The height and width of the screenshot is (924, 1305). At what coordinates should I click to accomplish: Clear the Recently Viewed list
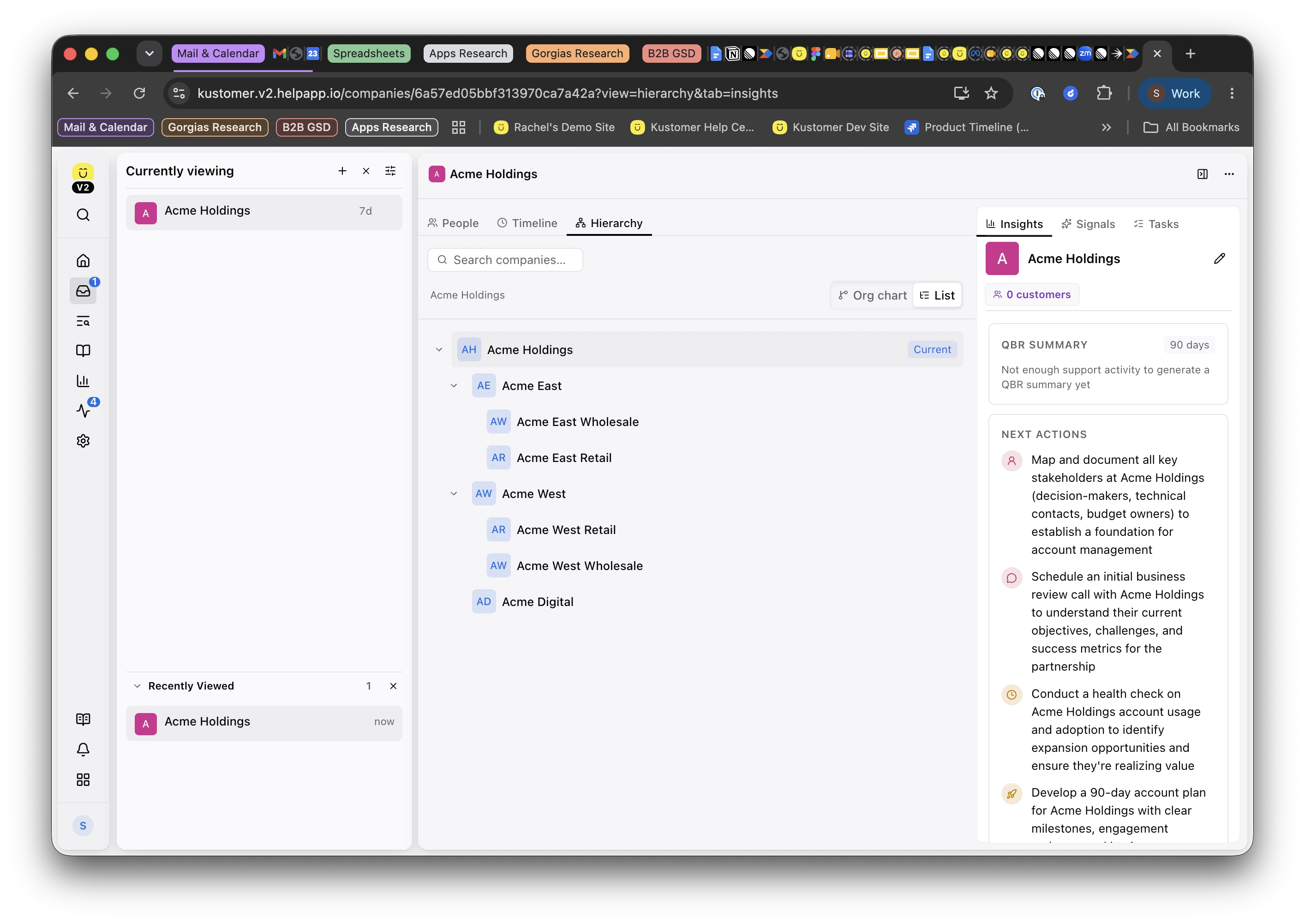393,686
